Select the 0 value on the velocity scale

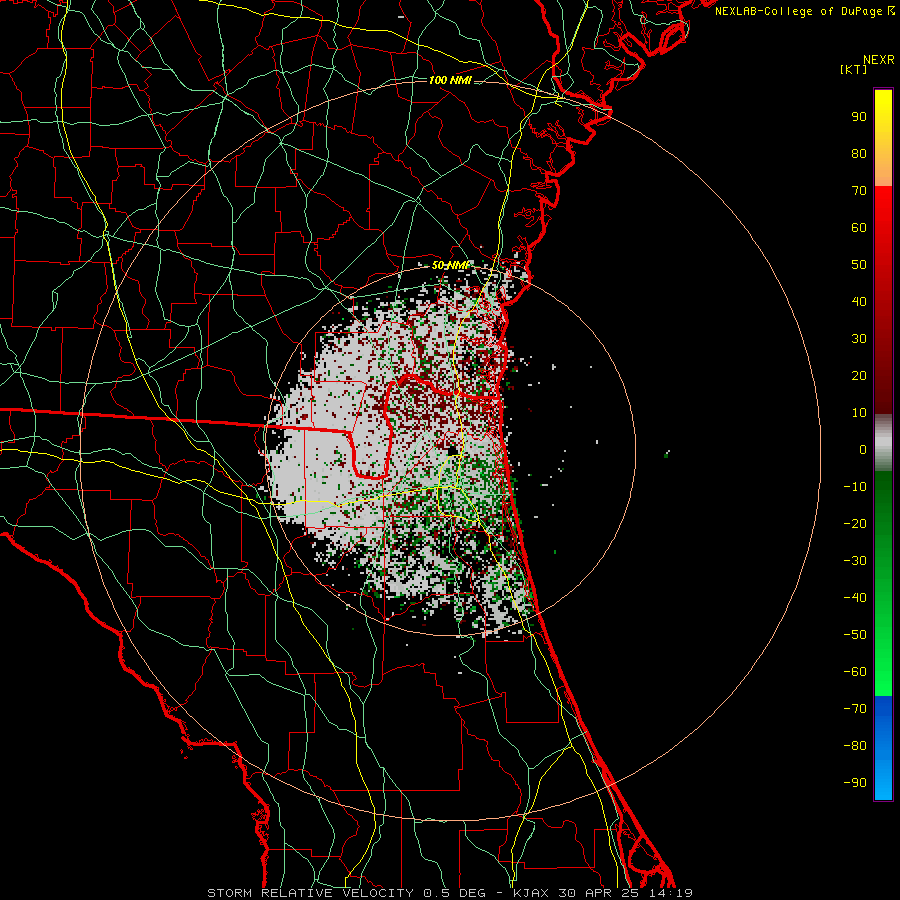click(863, 450)
